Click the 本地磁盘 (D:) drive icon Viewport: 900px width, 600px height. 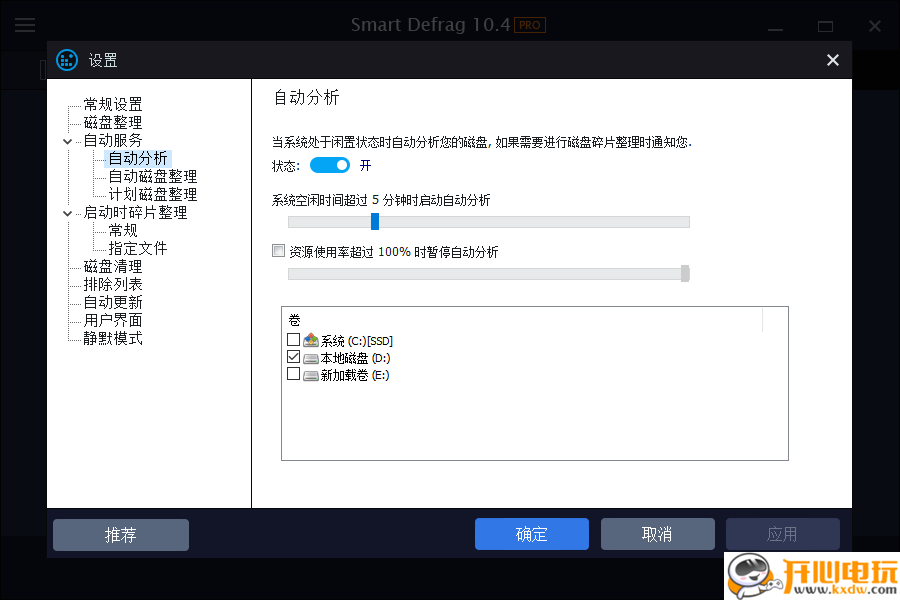click(x=310, y=357)
